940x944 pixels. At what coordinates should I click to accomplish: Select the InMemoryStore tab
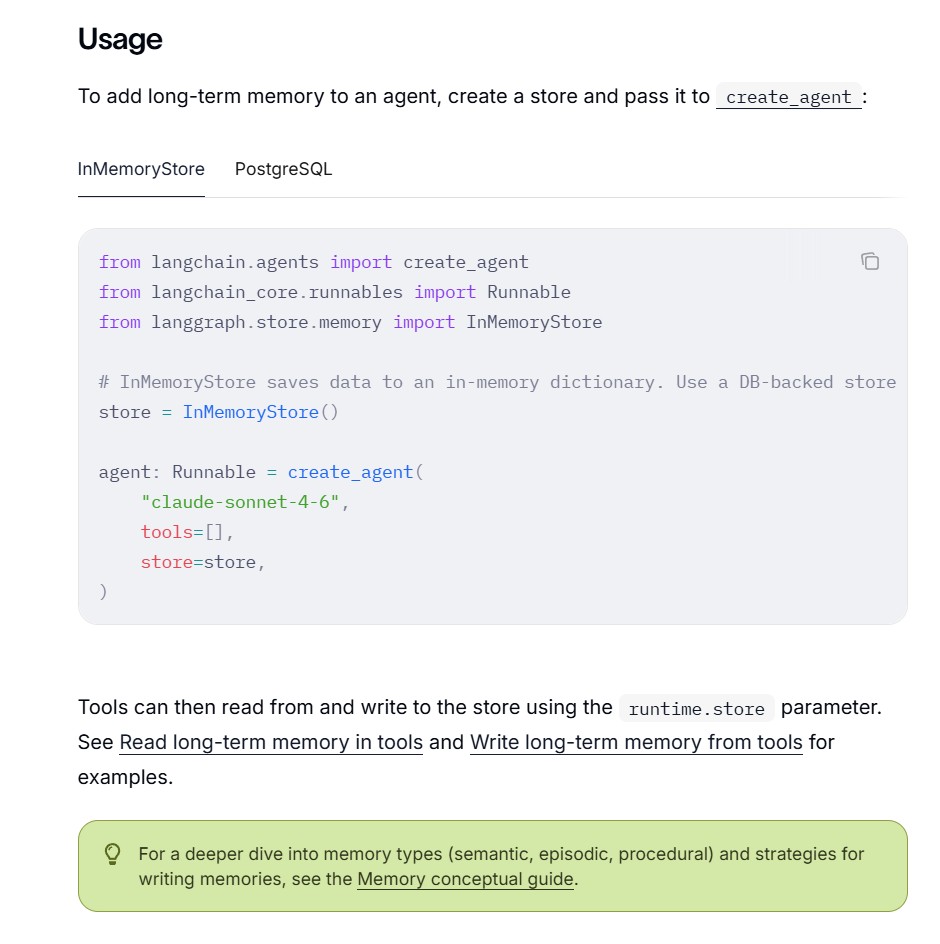pyautogui.click(x=141, y=169)
